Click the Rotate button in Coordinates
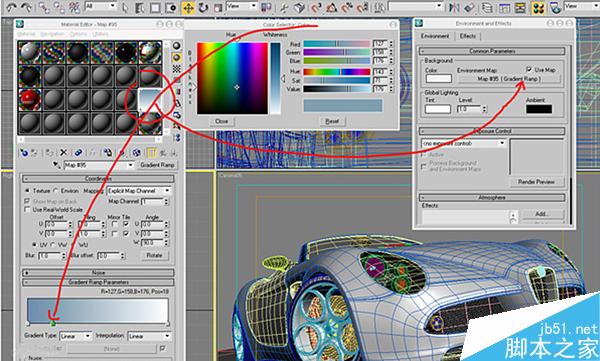Screen dimensions: 600x361 (x=154, y=255)
